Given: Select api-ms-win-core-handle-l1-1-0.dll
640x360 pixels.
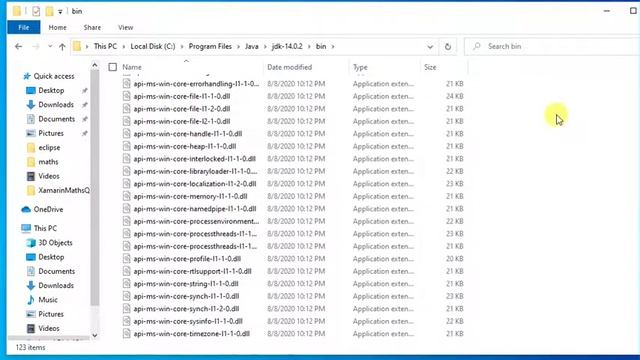Looking at the screenshot, I should [188, 134].
